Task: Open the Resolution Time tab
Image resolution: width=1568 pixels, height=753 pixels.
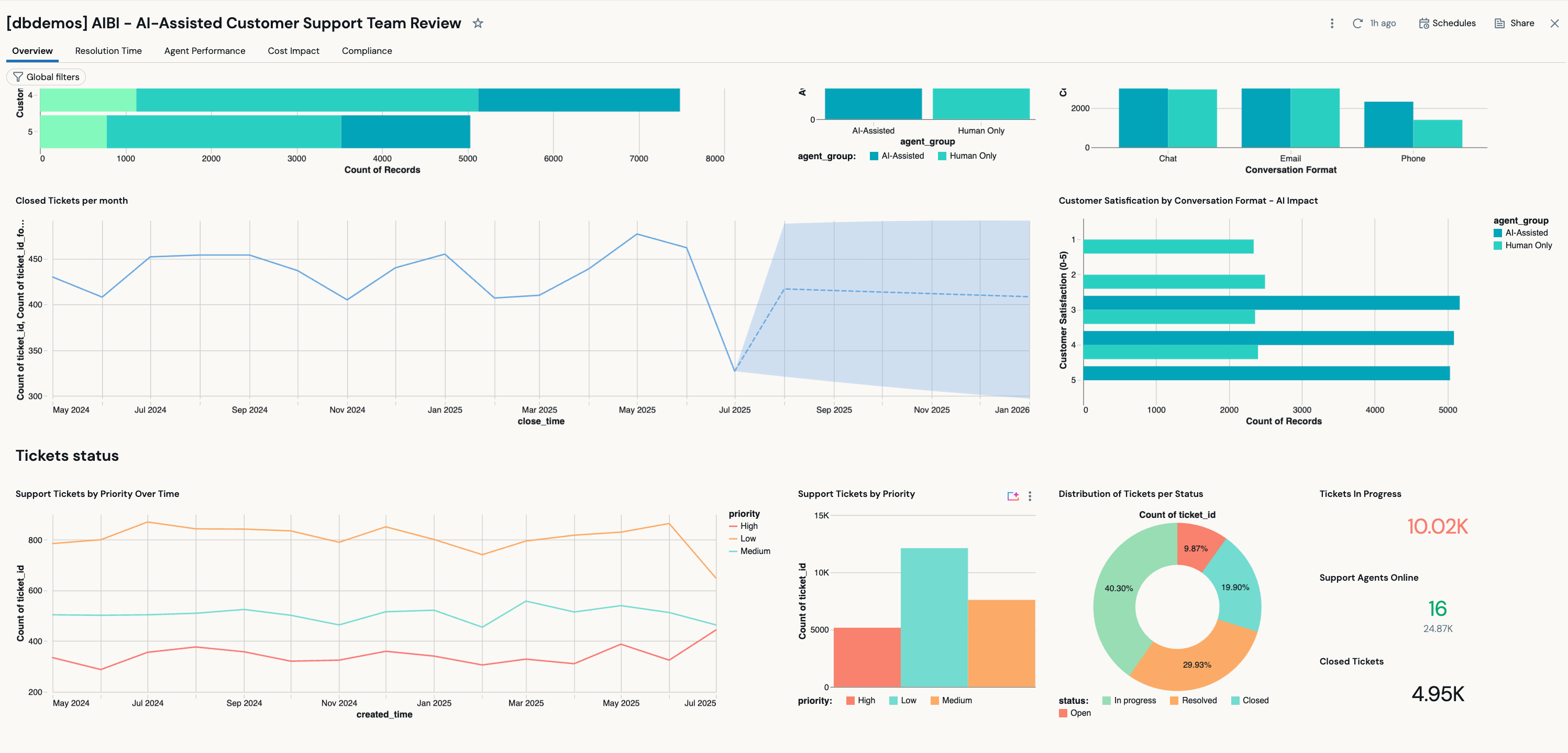Action: click(108, 50)
